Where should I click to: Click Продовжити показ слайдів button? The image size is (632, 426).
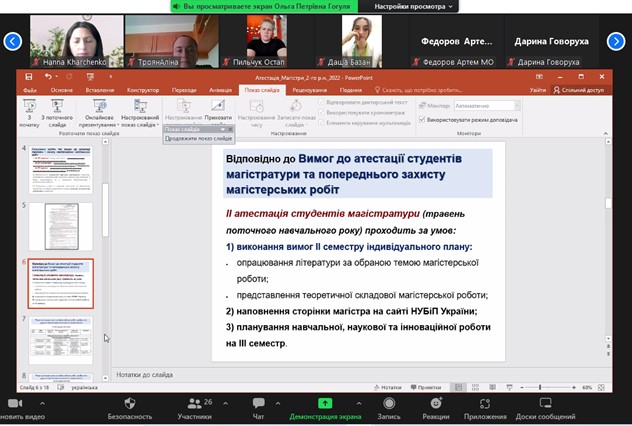[x=199, y=138]
